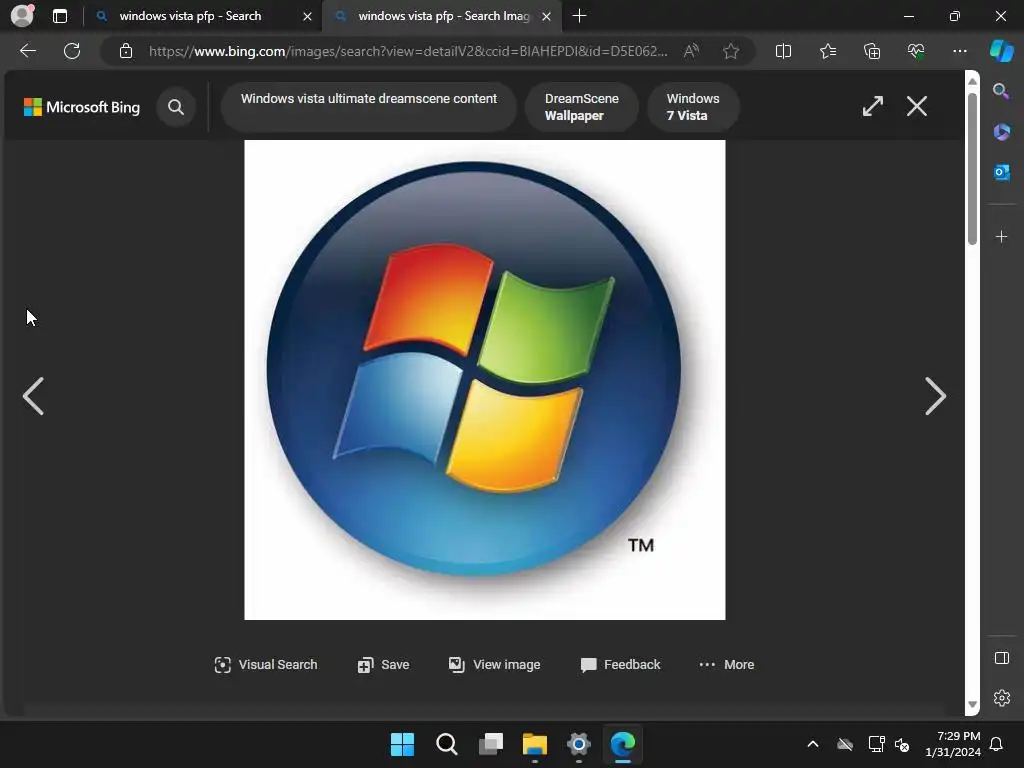
Task: Close the first Search tab
Action: (x=307, y=16)
